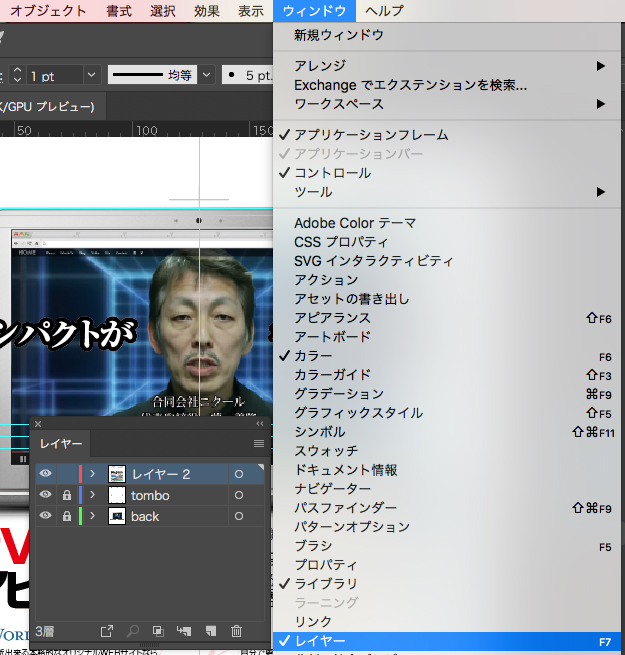Expand tombo layer with chevron
Viewport: 625px width, 655px height.
(93, 495)
